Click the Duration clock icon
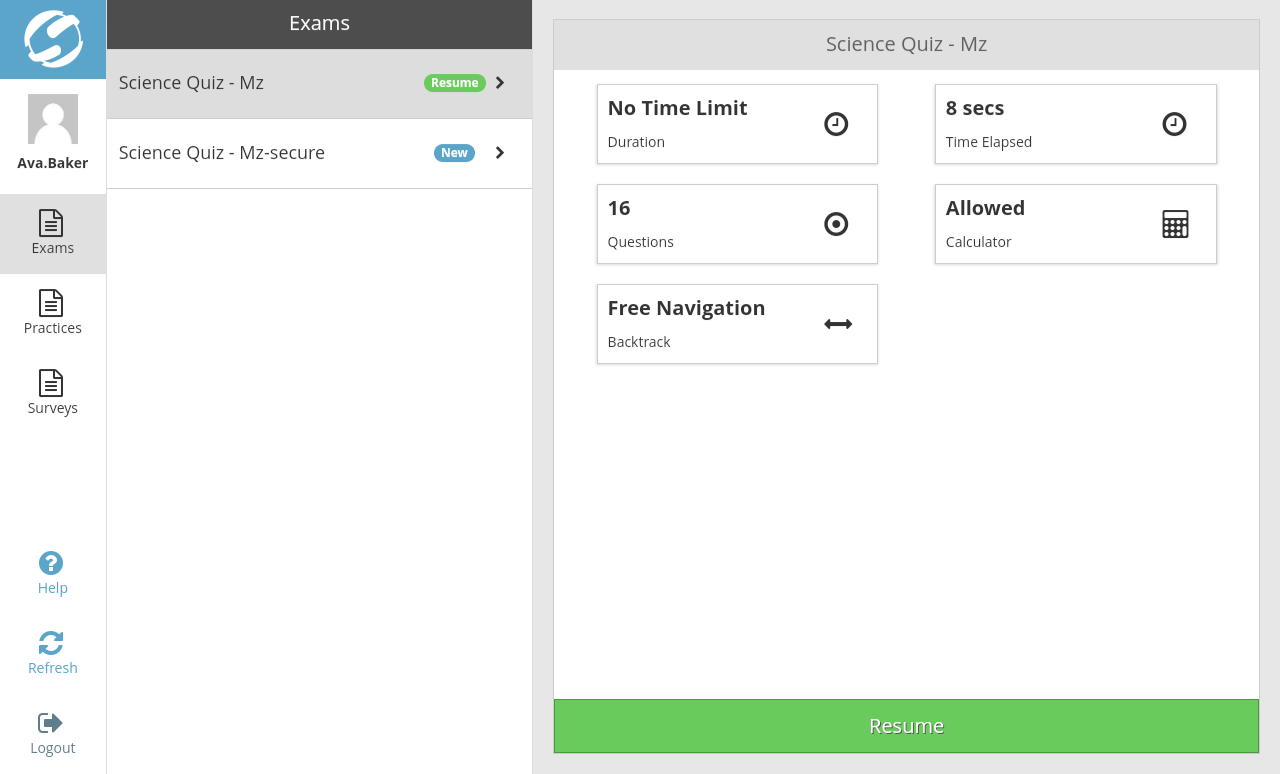This screenshot has width=1280, height=774. tap(836, 124)
